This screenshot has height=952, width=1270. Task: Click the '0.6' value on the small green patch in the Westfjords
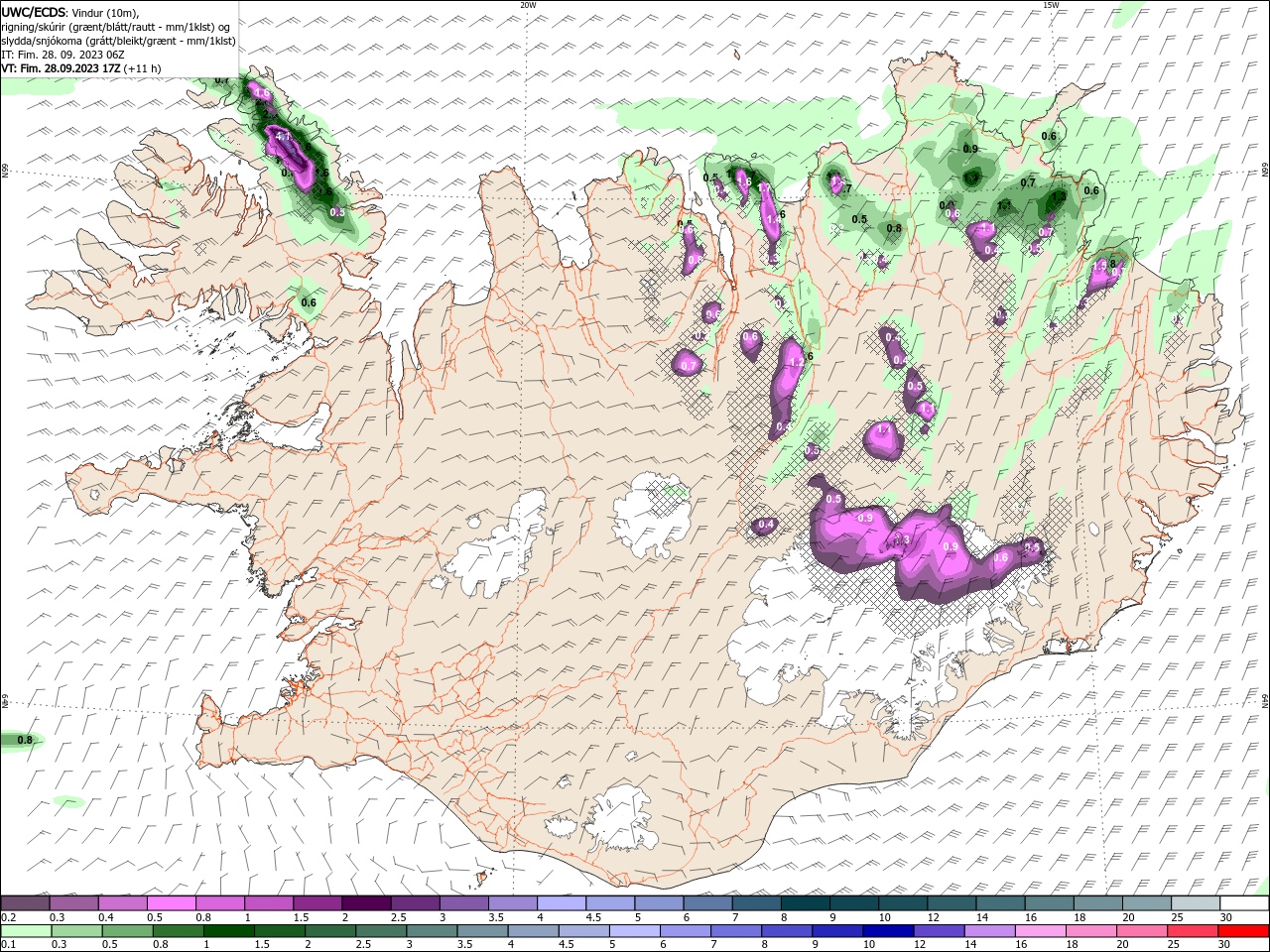coord(309,302)
